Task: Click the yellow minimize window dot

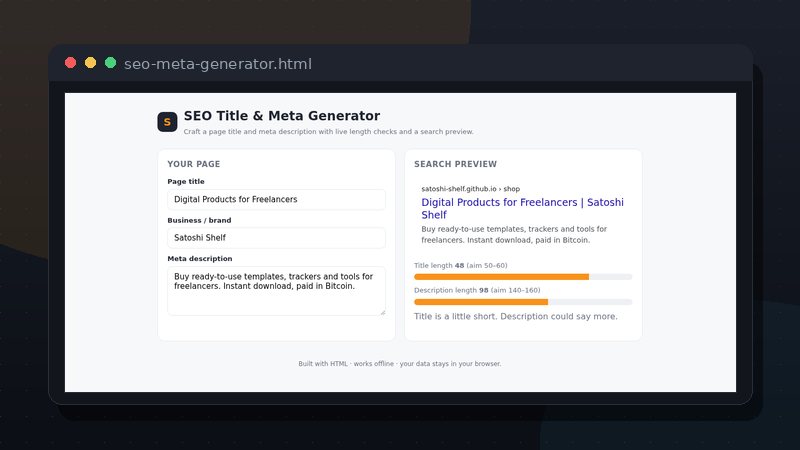Action: 90,63
